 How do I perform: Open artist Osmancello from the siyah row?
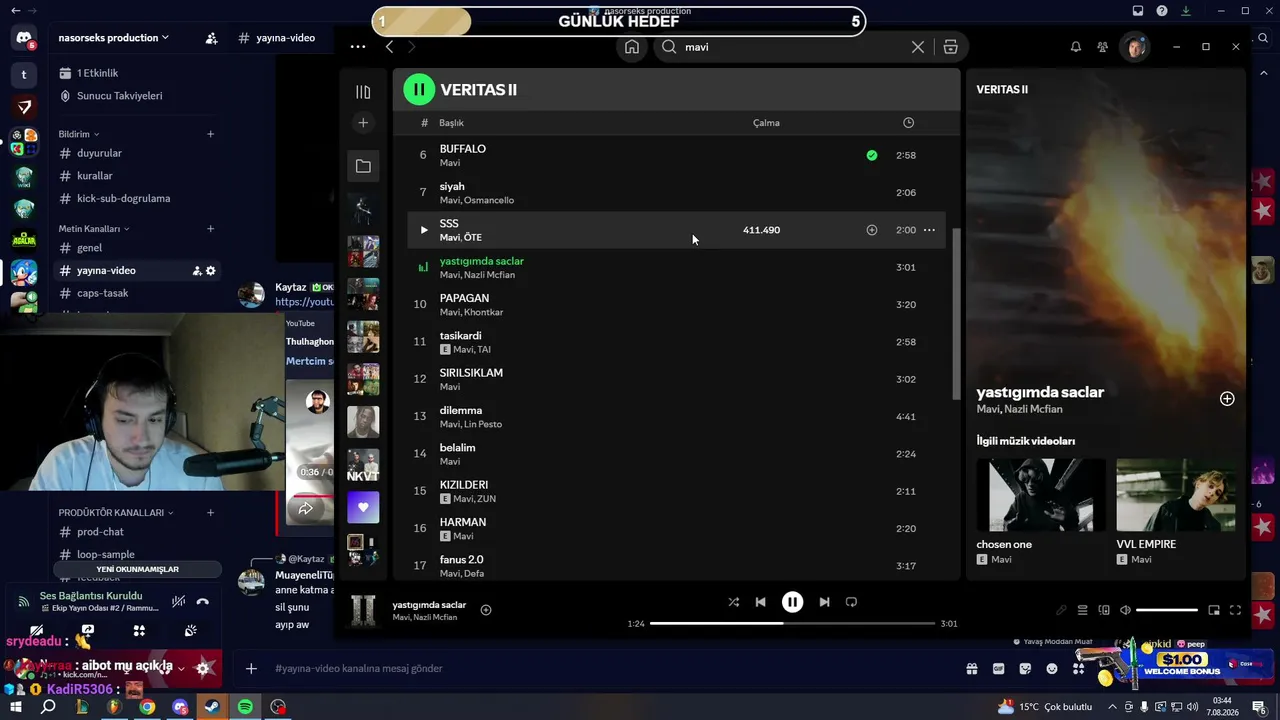tap(490, 200)
